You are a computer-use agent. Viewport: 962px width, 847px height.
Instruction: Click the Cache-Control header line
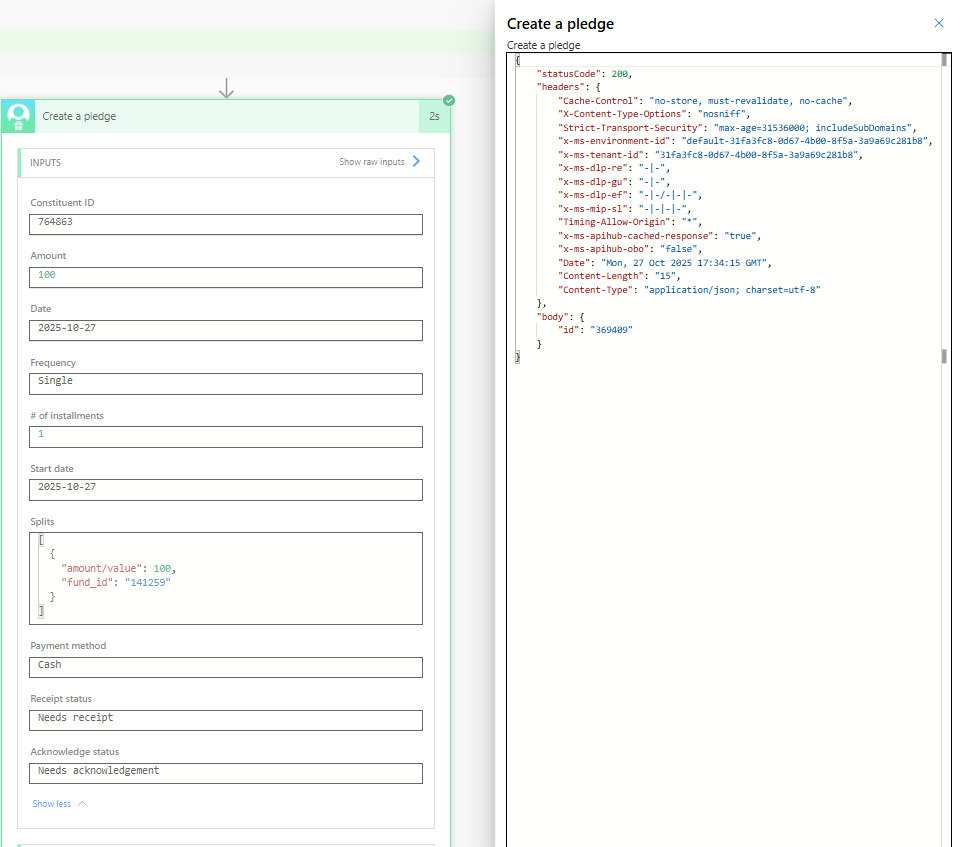[704, 101]
